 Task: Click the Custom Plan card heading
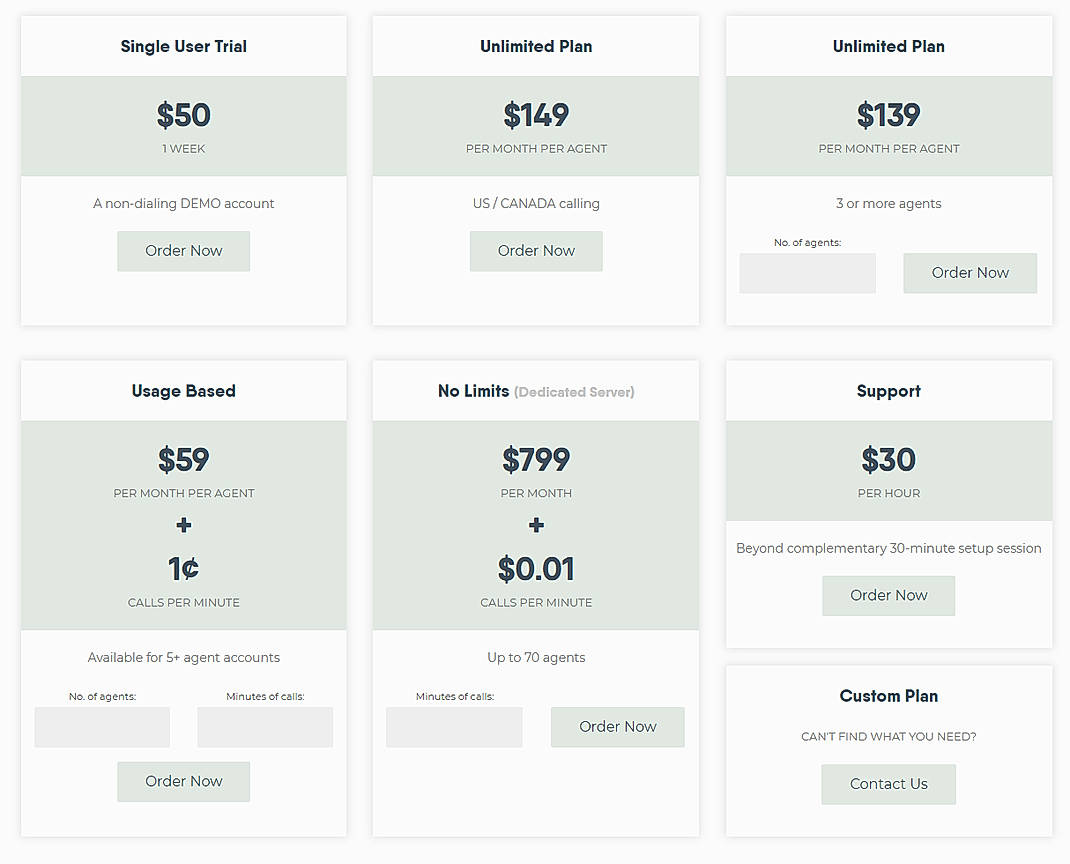pyautogui.click(x=888, y=696)
